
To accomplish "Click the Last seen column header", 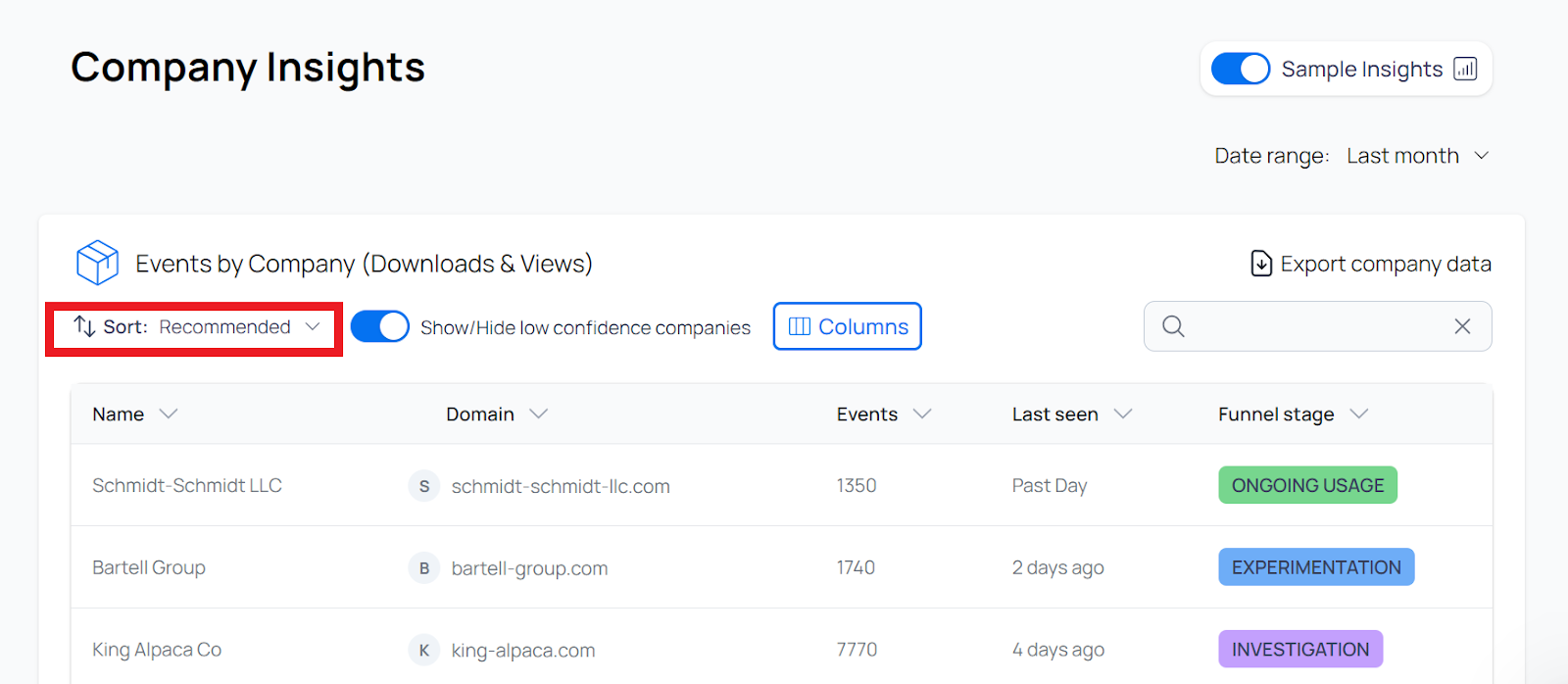I will click(1054, 415).
